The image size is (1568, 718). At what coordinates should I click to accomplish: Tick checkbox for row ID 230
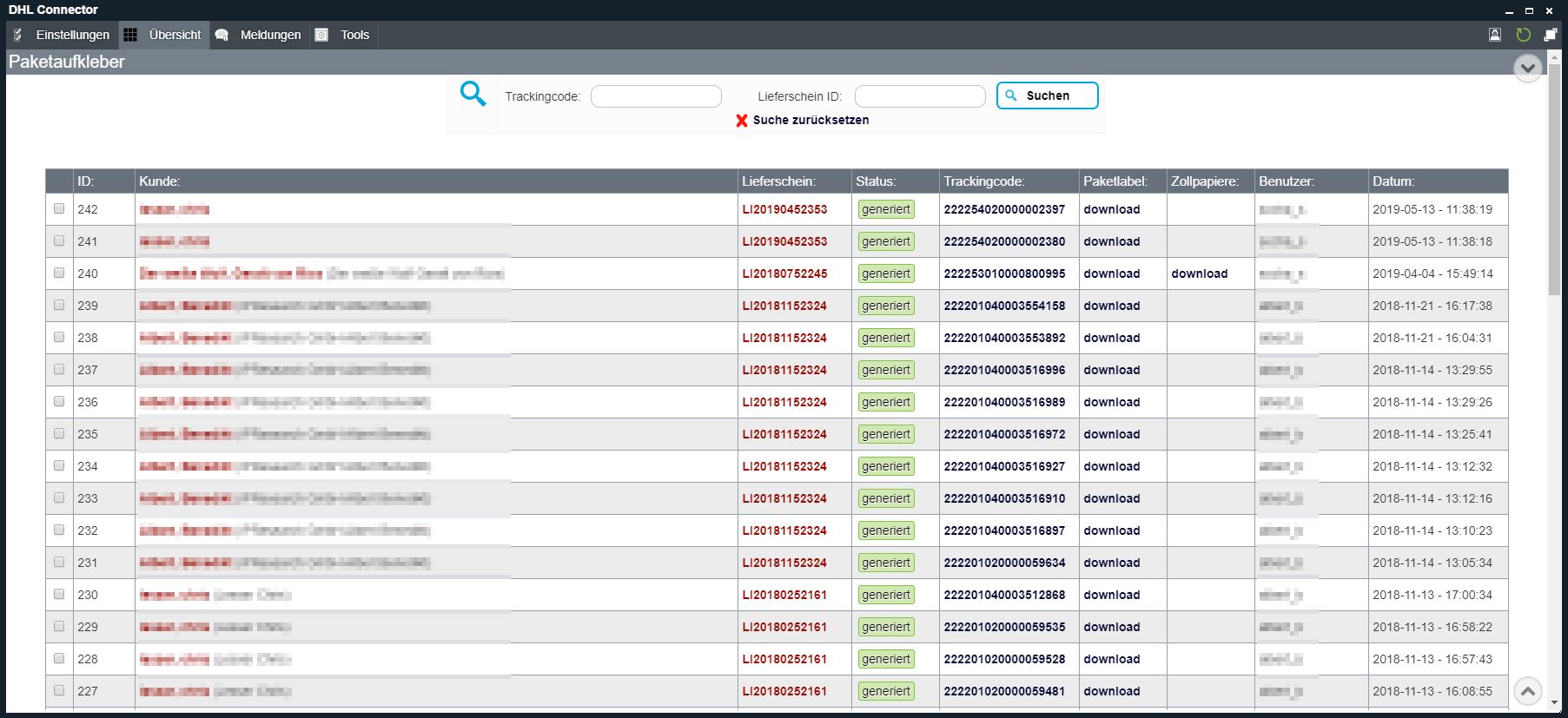click(59, 594)
